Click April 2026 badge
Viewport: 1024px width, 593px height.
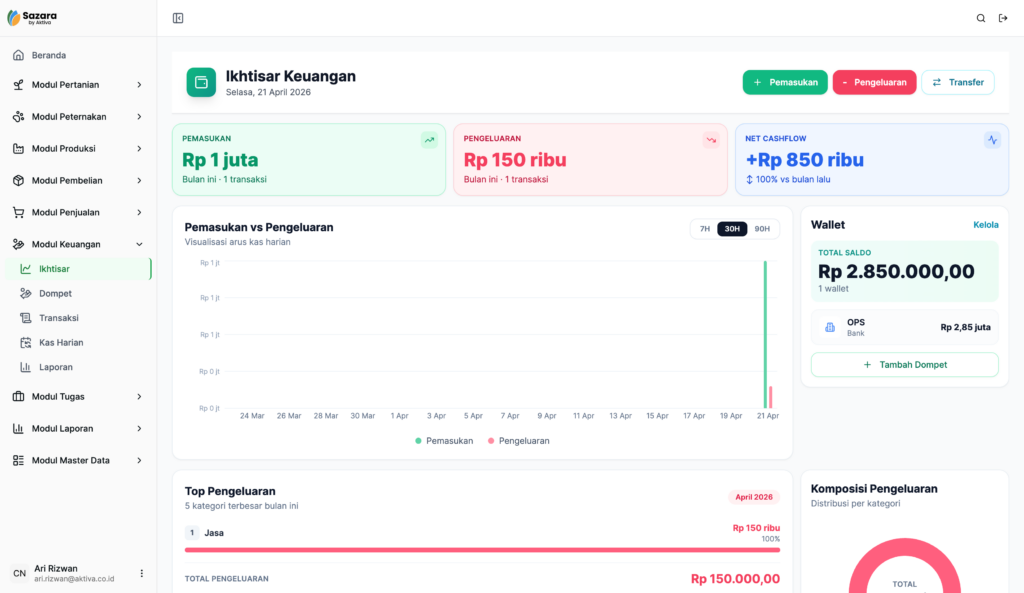[754, 497]
